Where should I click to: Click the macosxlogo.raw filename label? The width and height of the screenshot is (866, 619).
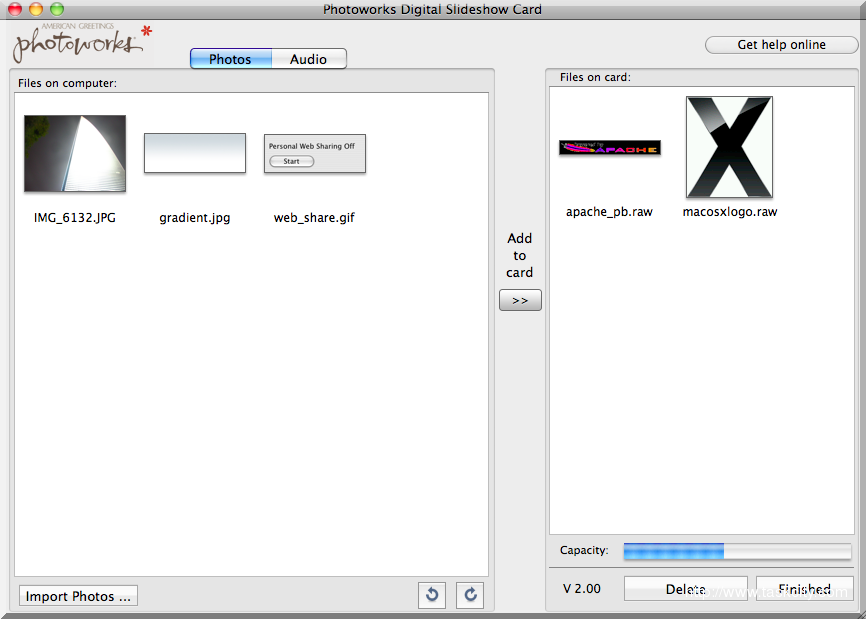729,212
